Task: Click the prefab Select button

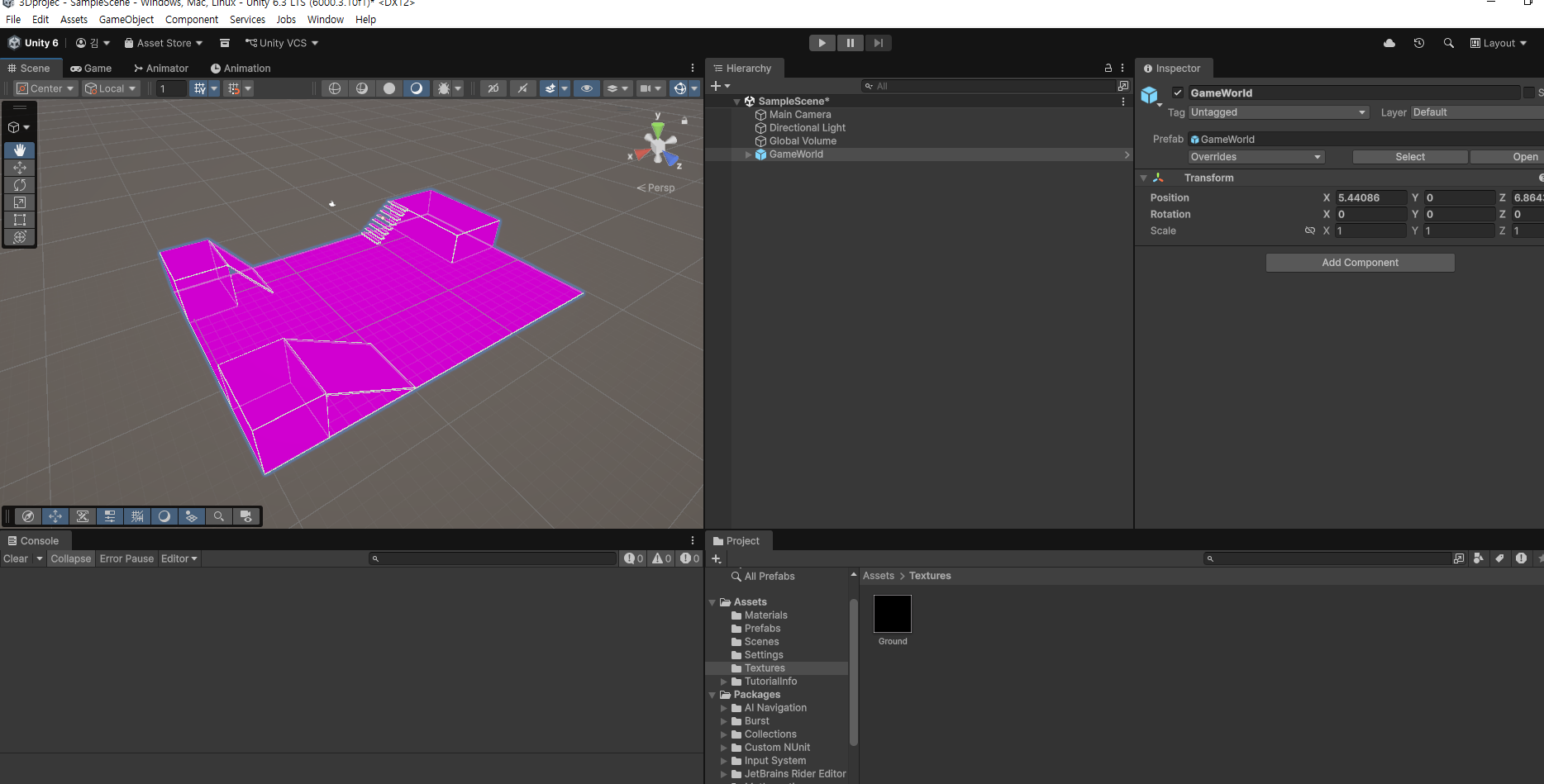Action: coord(1409,157)
